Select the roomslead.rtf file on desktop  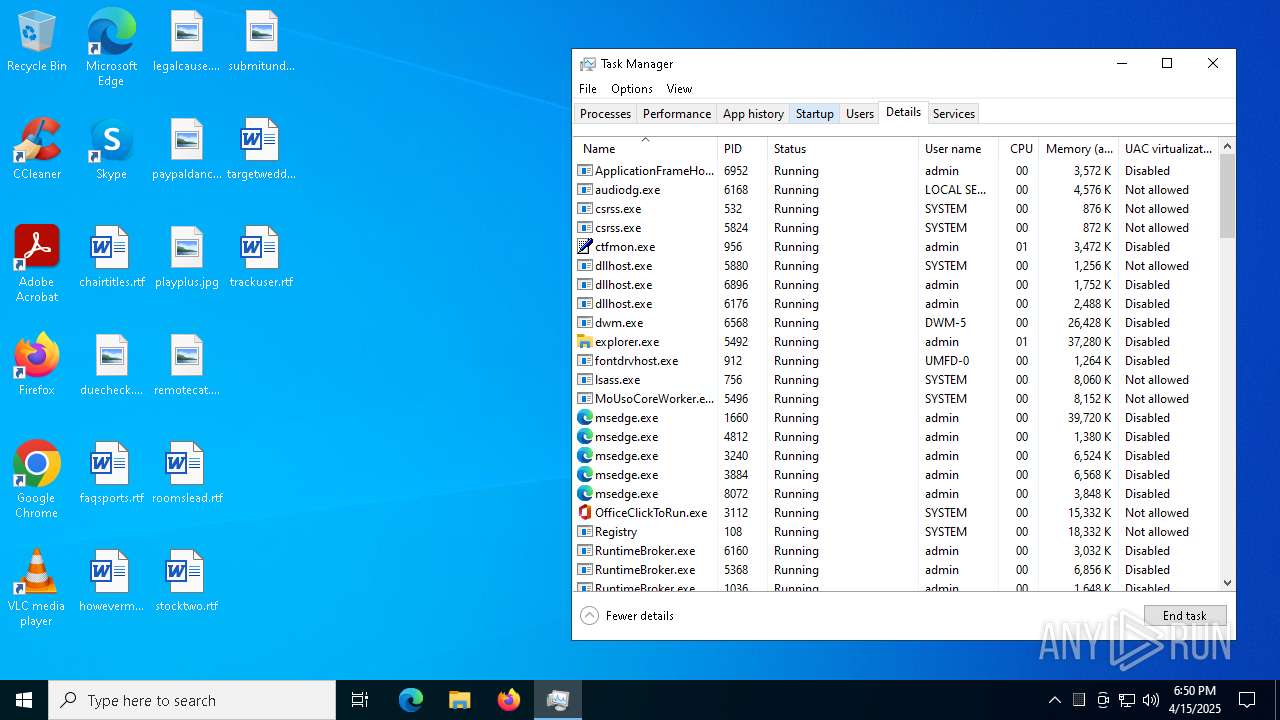[x=186, y=473]
